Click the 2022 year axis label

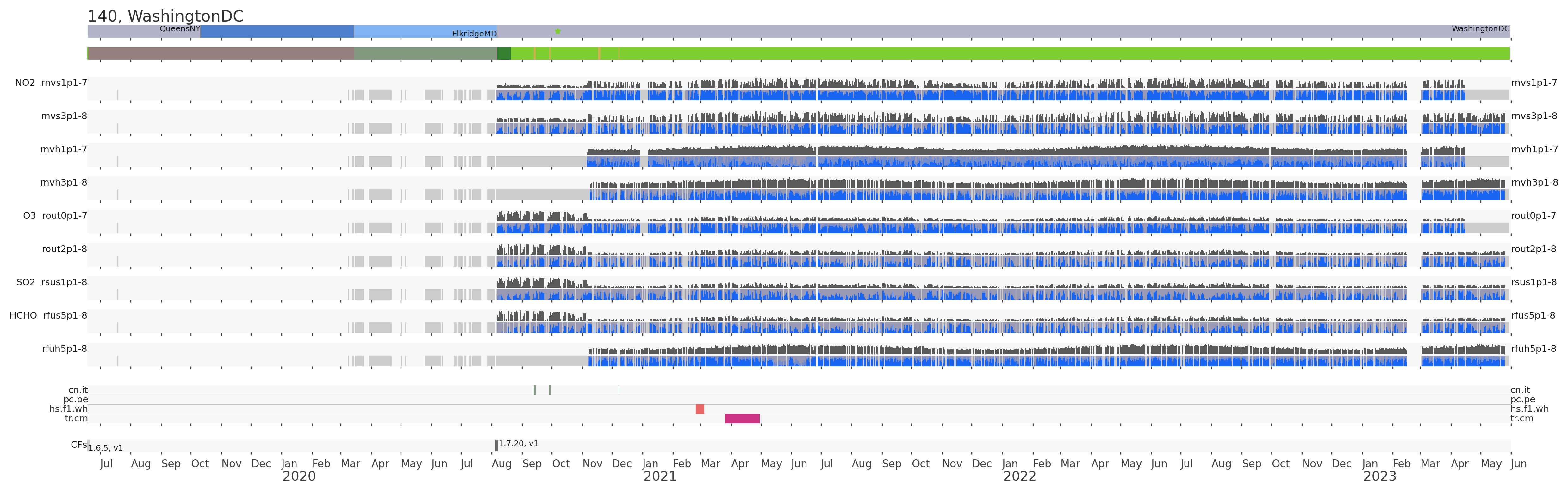pyautogui.click(x=1020, y=477)
